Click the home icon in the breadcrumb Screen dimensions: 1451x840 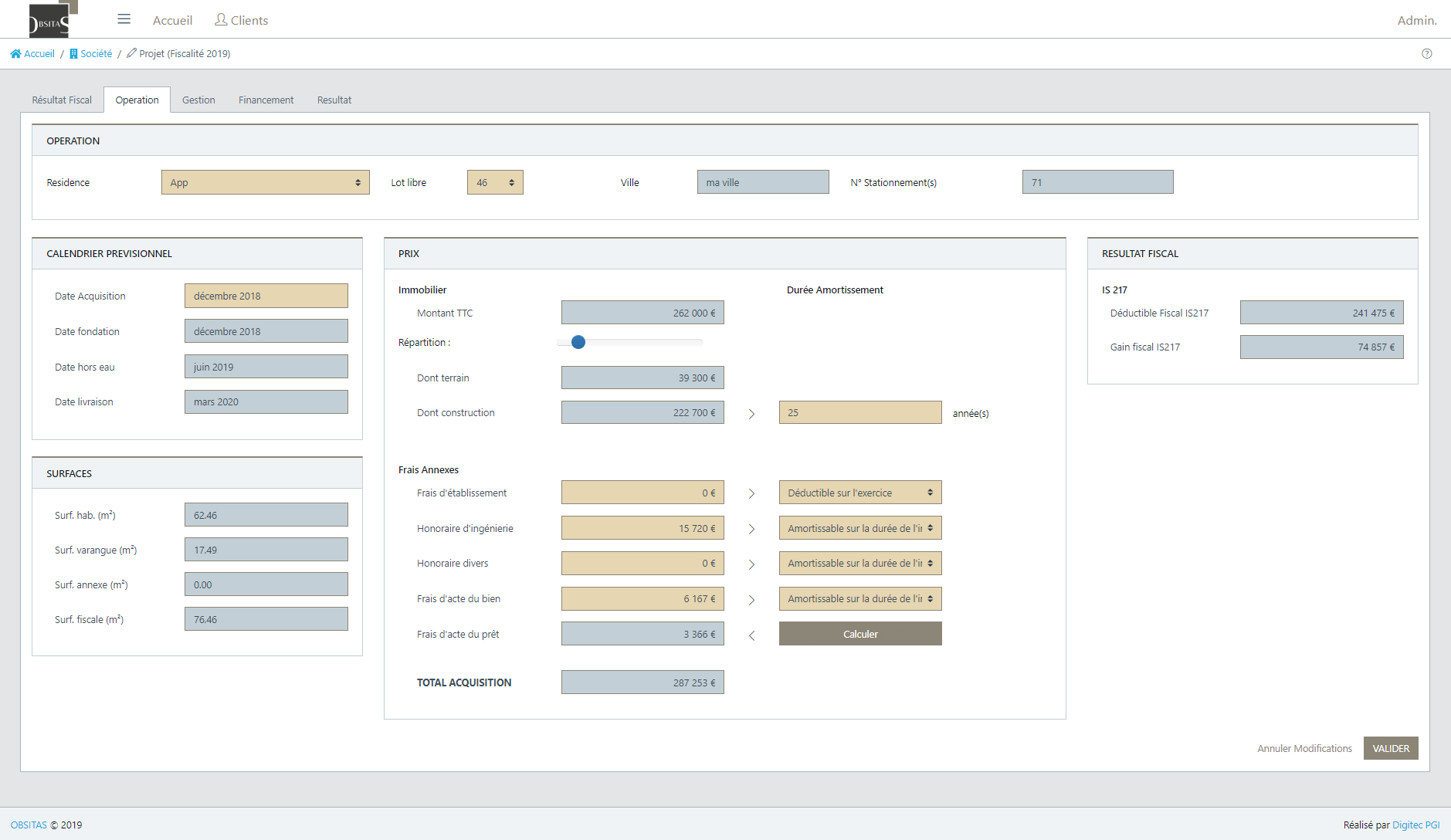[x=15, y=53]
